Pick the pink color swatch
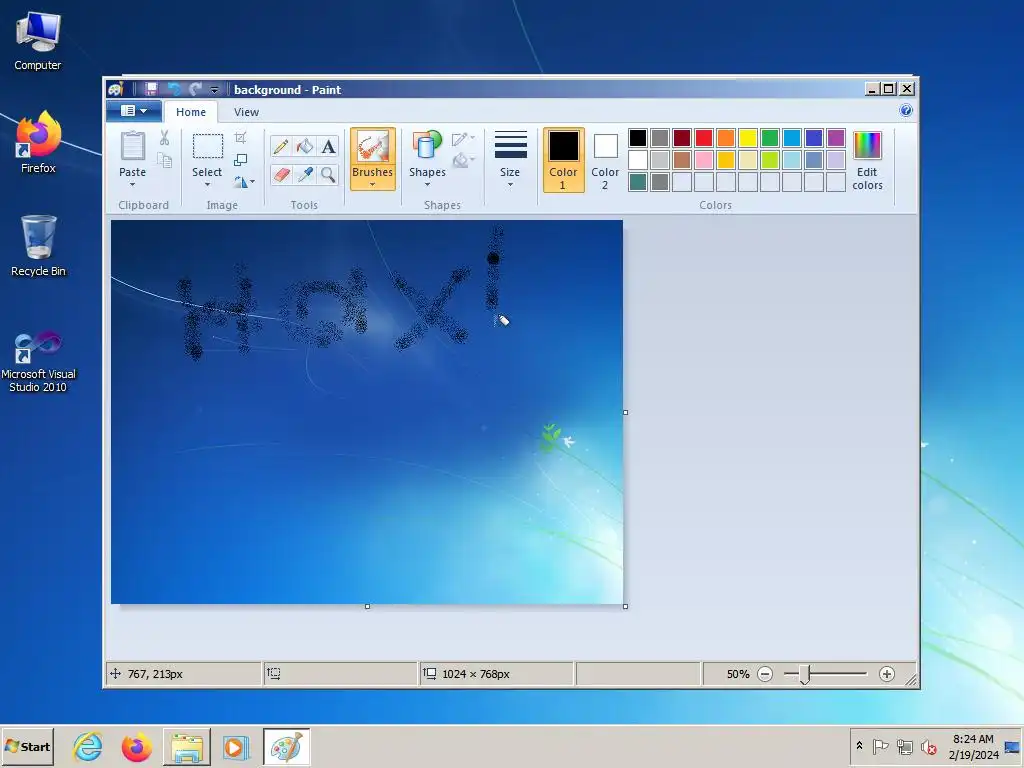Viewport: 1024px width, 768px height. [x=703, y=160]
